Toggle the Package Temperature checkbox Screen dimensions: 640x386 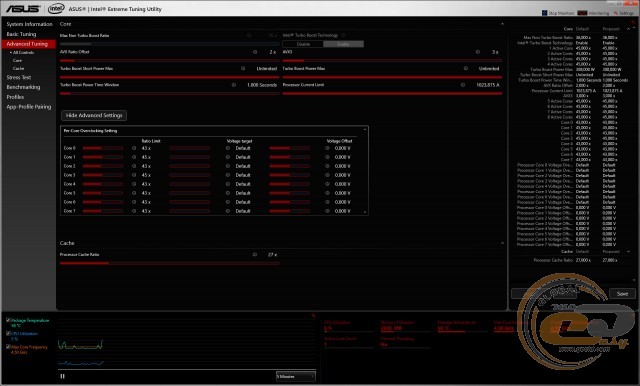coord(8,320)
